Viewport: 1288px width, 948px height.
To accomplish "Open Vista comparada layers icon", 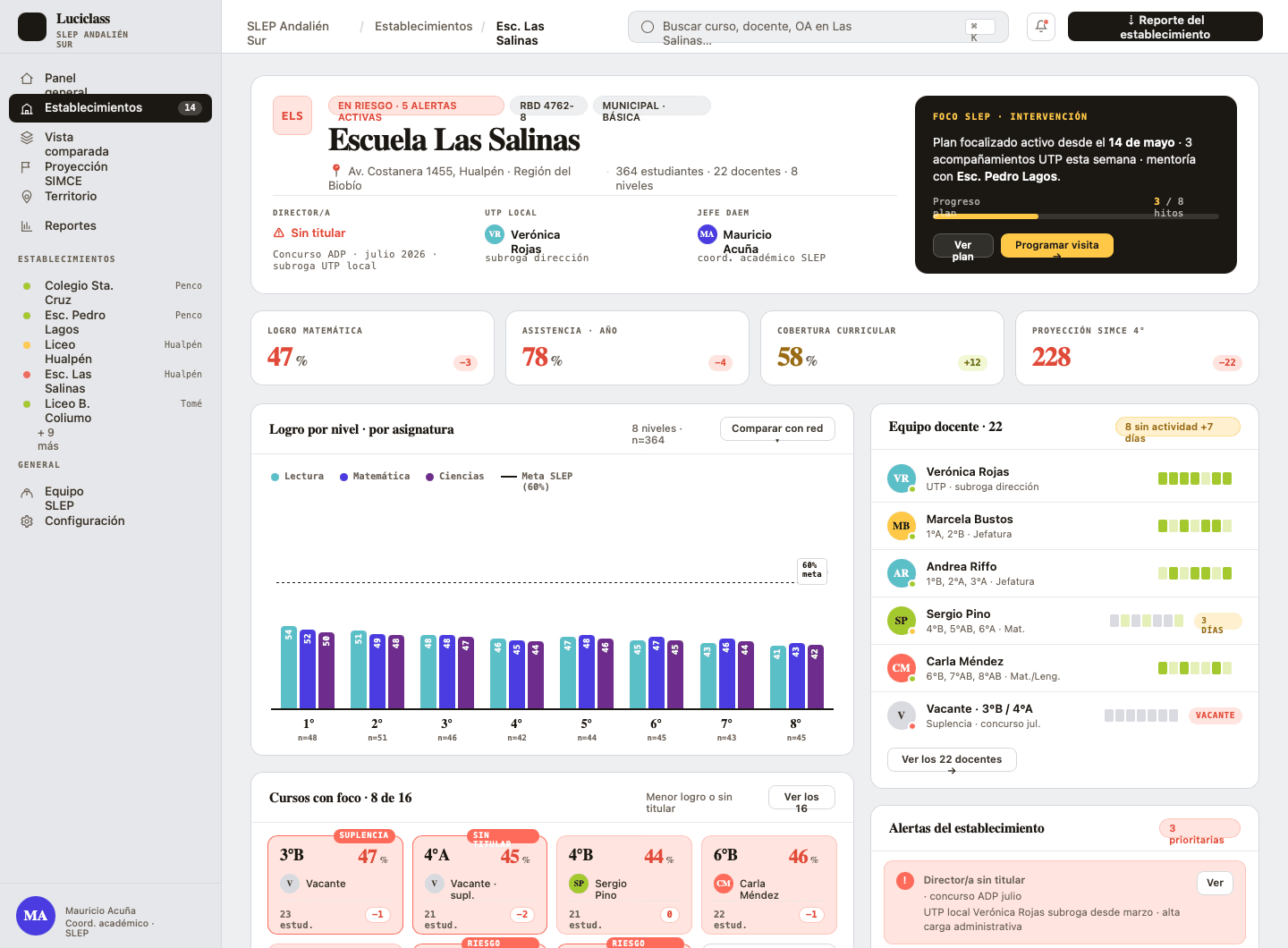I will 27,138.
